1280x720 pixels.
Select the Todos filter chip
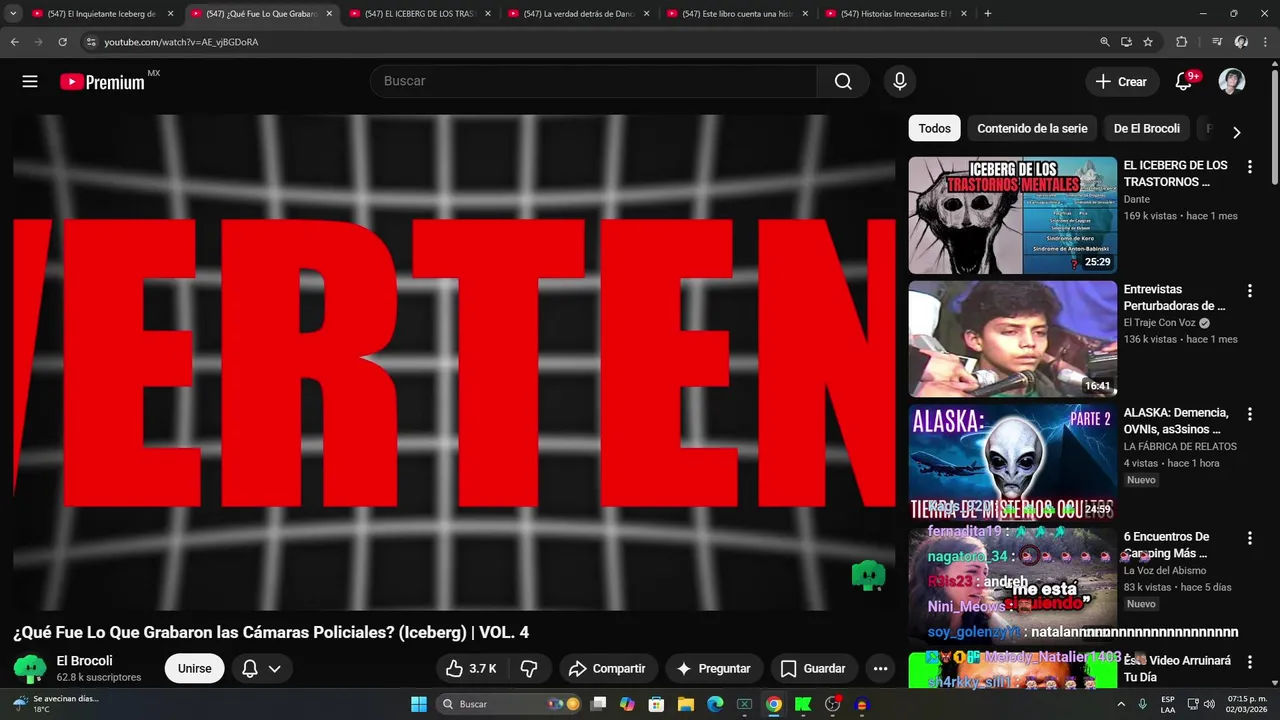click(934, 128)
